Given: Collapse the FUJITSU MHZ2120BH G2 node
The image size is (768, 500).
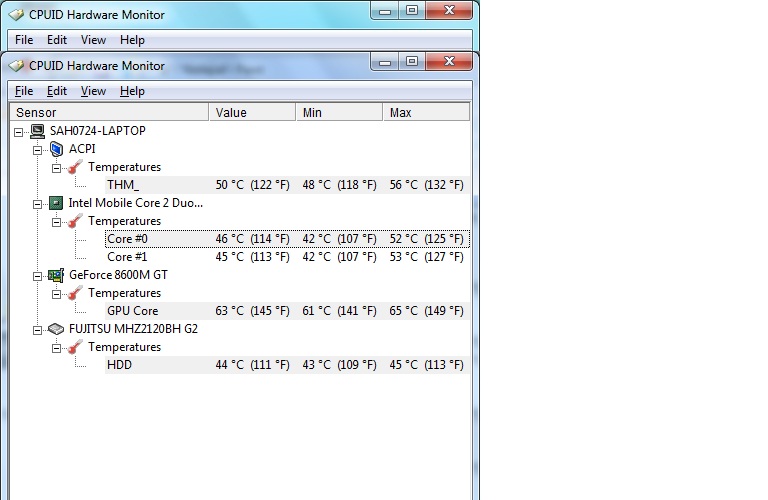Looking at the screenshot, I should point(37,330).
